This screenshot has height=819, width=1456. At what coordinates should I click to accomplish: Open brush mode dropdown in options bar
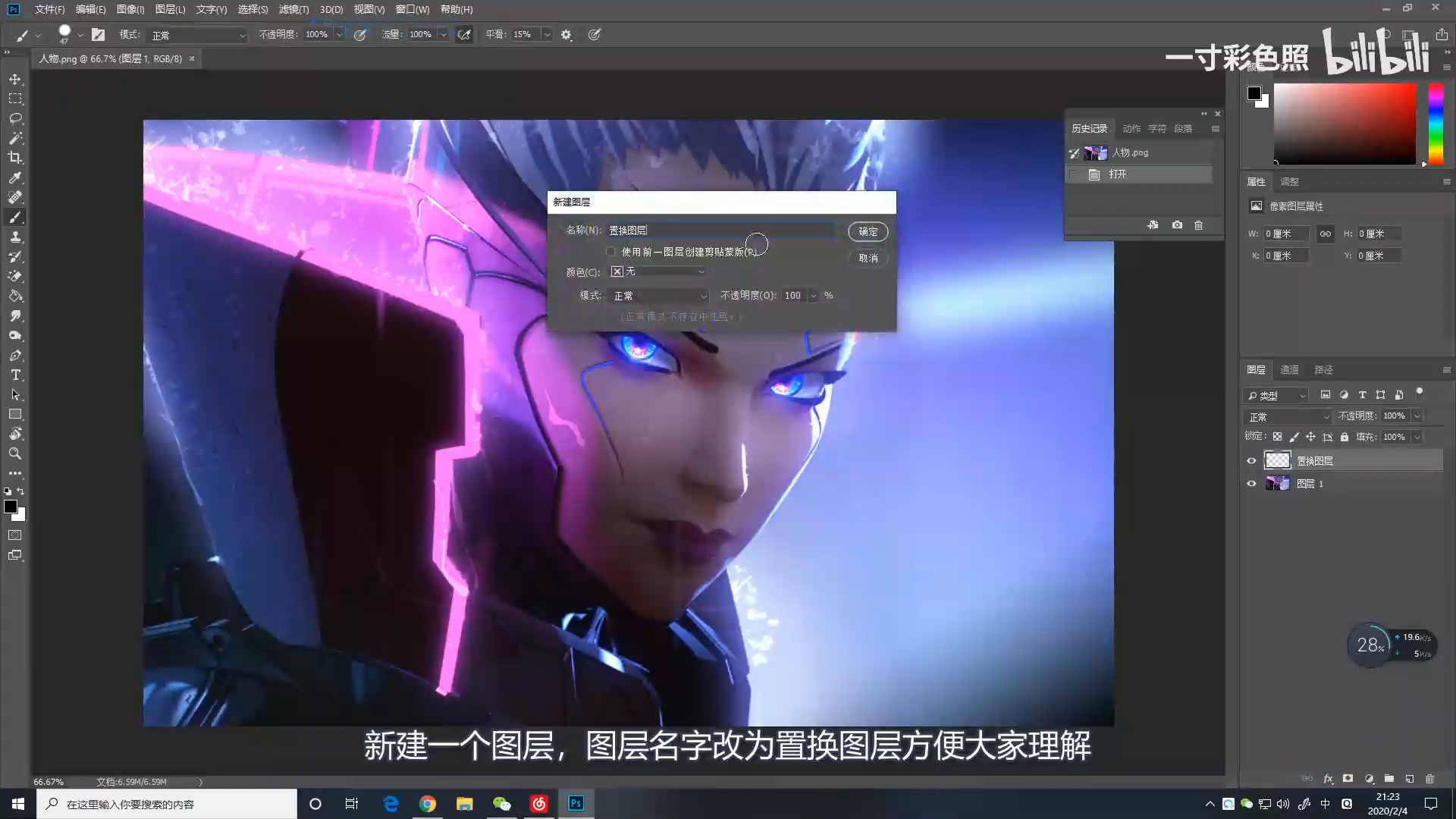pyautogui.click(x=198, y=35)
